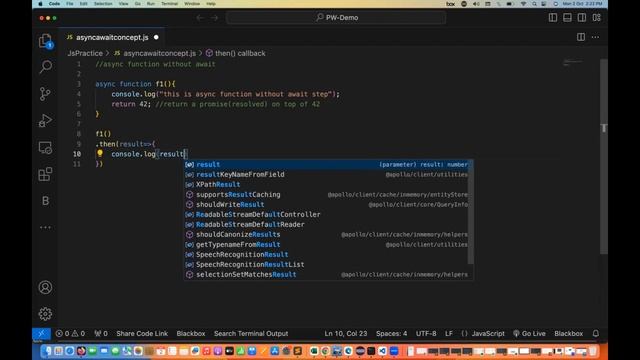Click the Apple menu icon
640x360 pixels.
40,4
